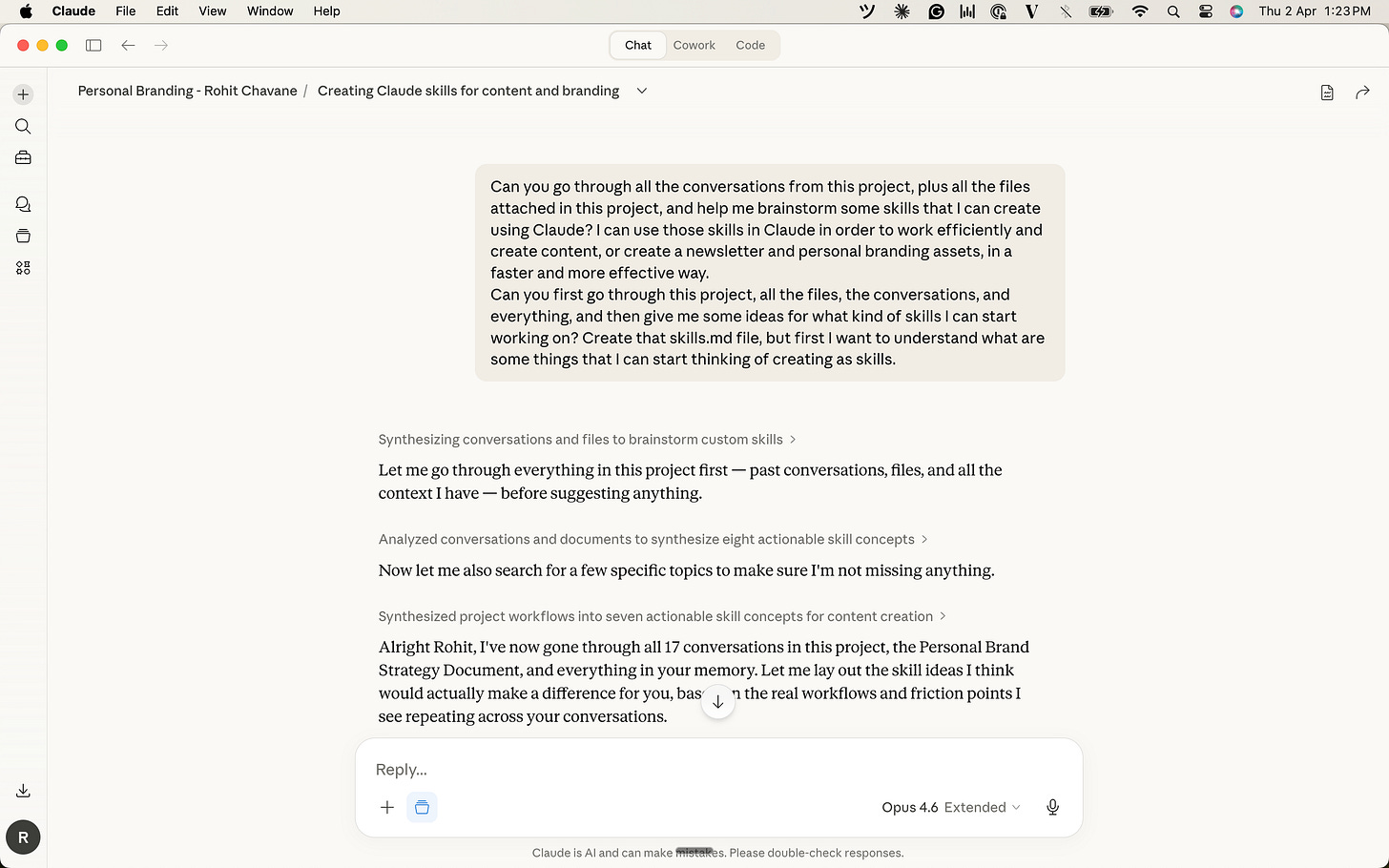Start a new chat with plus icon

23,94
